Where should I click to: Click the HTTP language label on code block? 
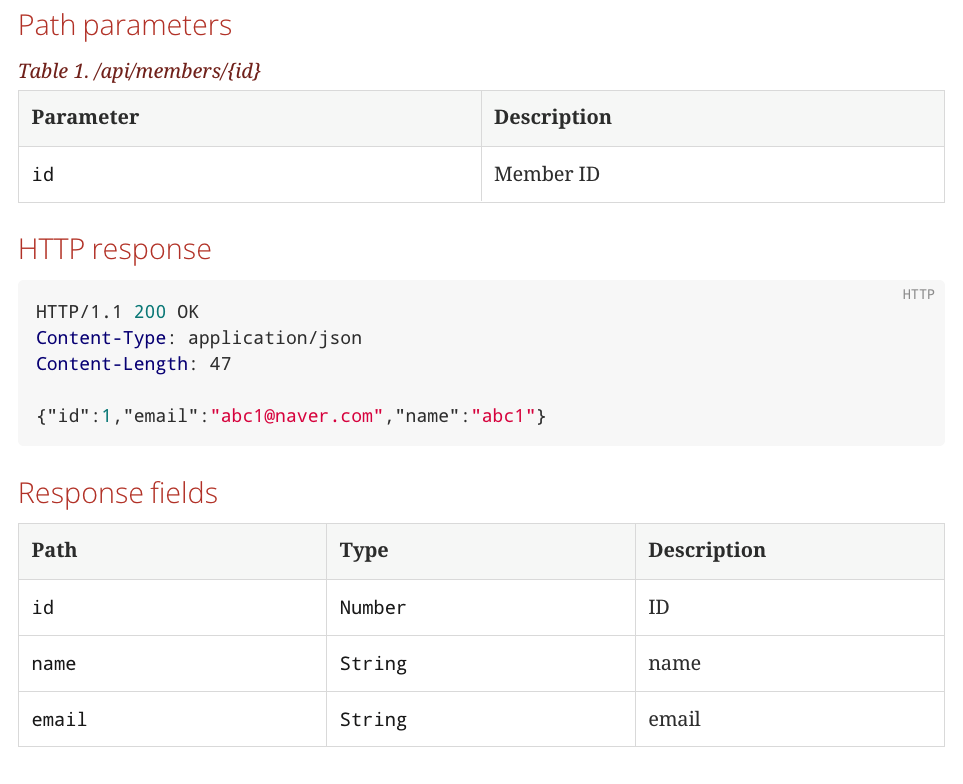pyautogui.click(x=918, y=295)
